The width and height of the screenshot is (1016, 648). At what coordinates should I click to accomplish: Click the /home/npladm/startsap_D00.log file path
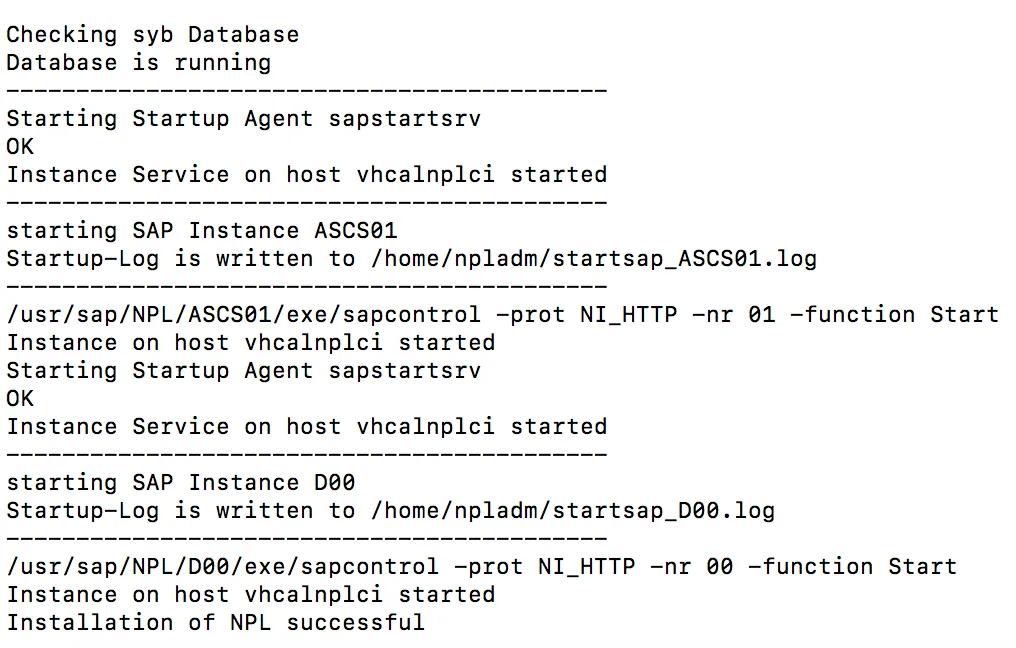coord(572,511)
